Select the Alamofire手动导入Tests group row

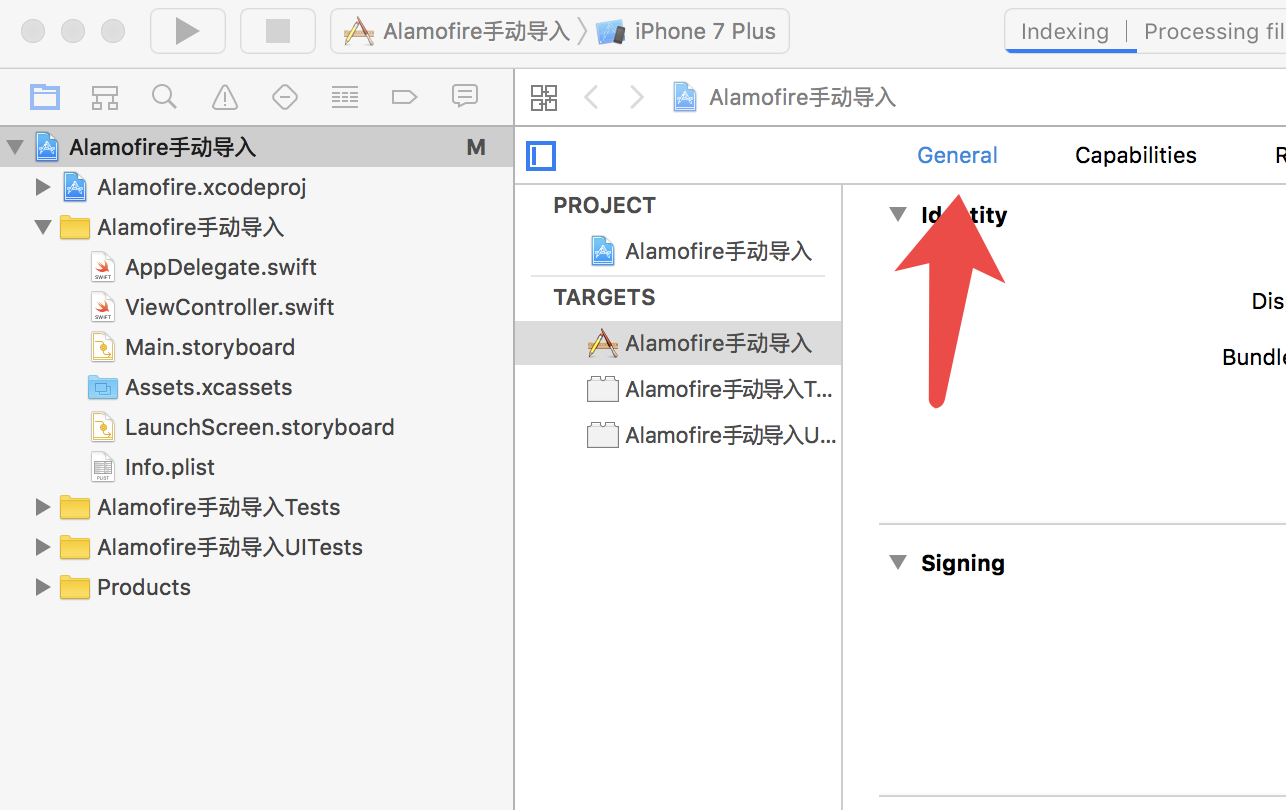click(x=257, y=507)
